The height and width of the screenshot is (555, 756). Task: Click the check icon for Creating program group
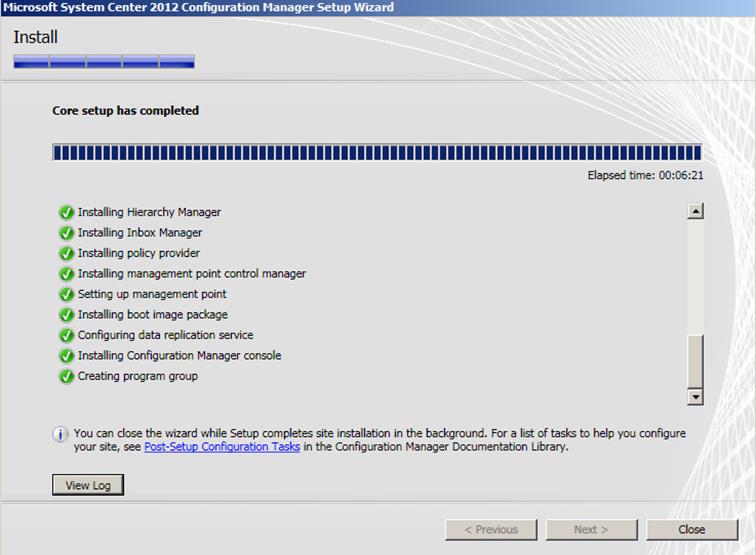tap(66, 377)
